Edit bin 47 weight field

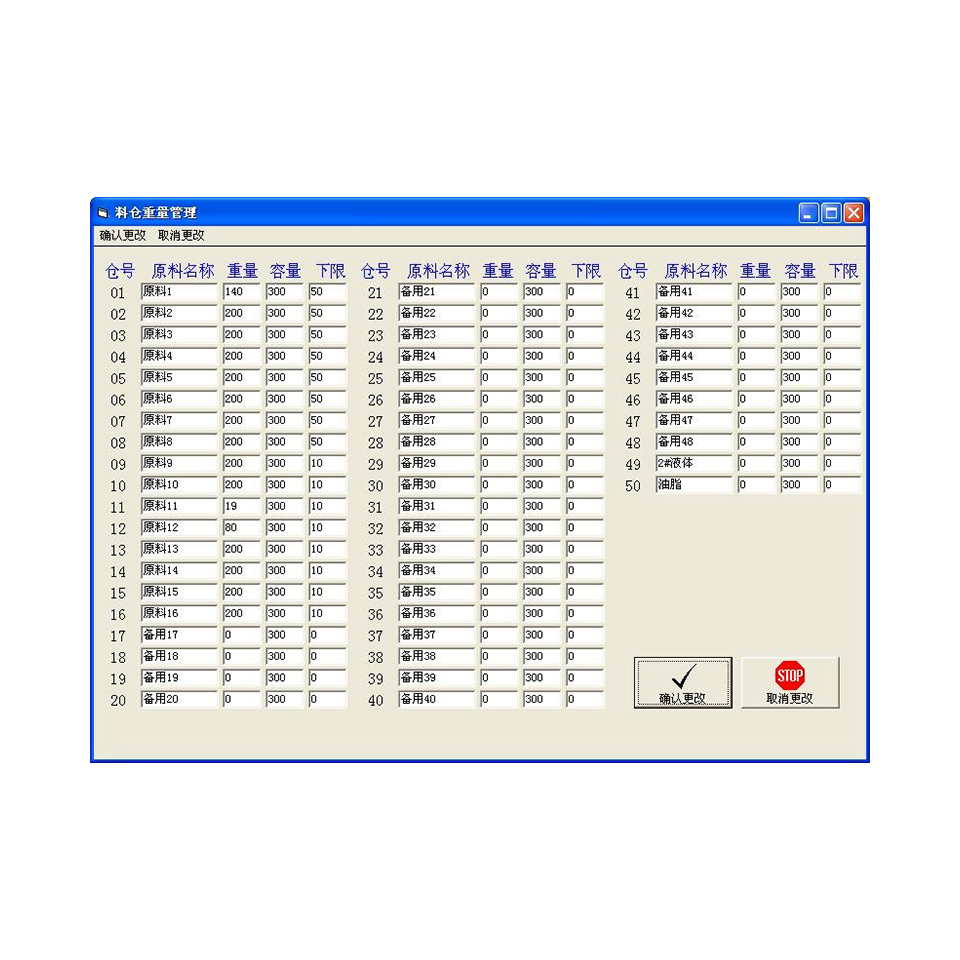tap(756, 421)
